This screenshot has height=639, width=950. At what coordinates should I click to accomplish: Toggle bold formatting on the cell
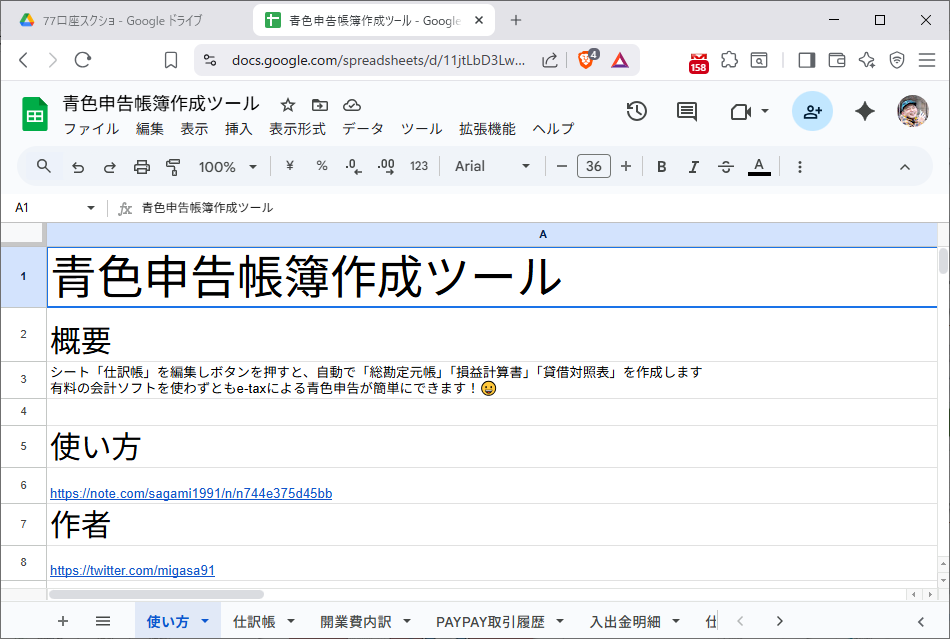click(661, 166)
